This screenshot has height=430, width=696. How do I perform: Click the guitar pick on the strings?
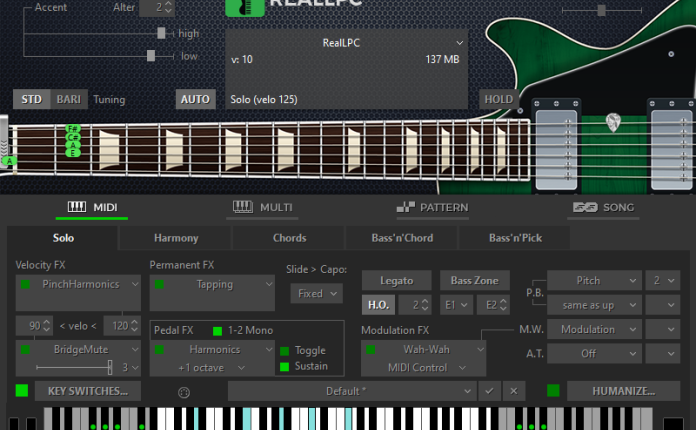click(613, 122)
